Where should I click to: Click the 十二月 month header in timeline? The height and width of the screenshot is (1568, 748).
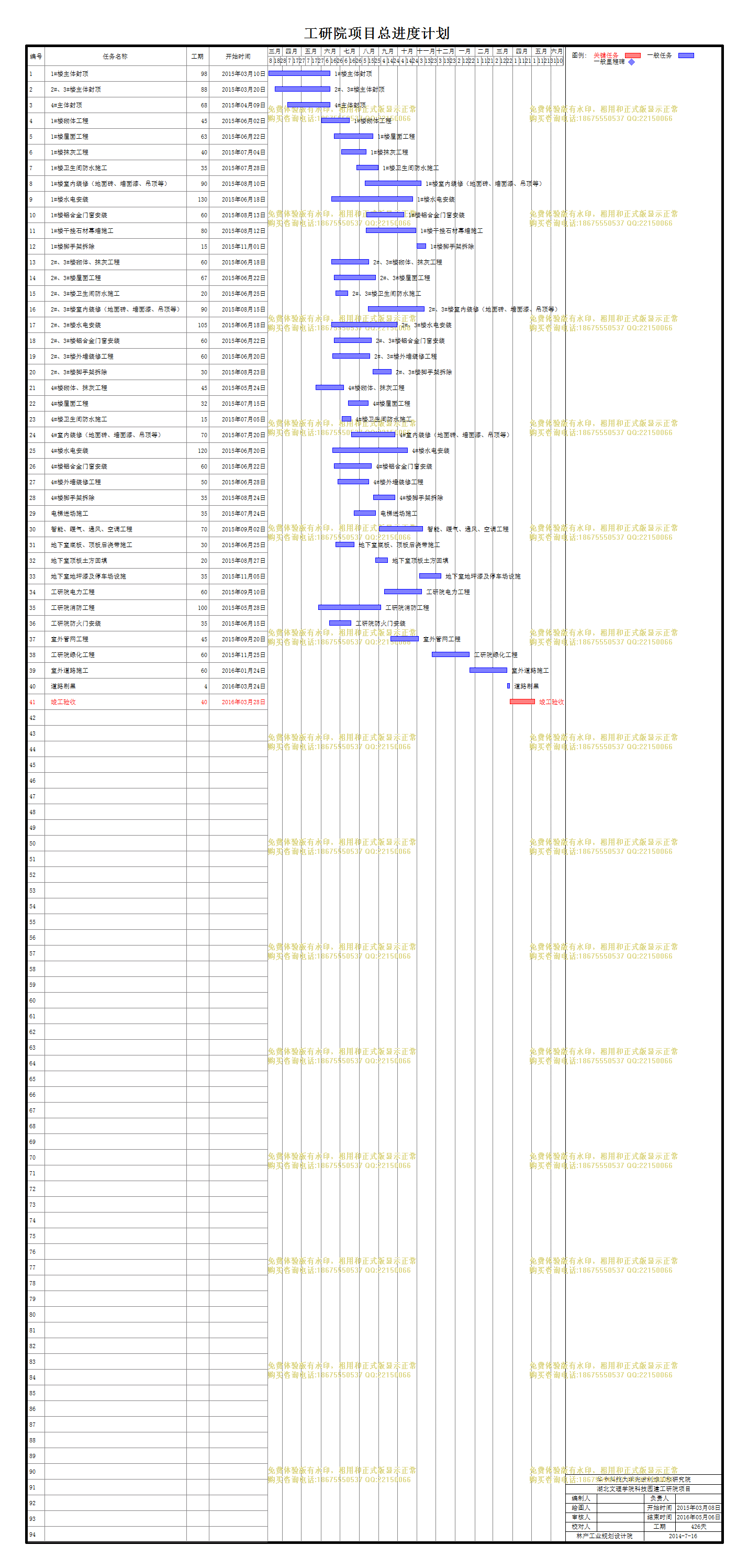[445, 51]
